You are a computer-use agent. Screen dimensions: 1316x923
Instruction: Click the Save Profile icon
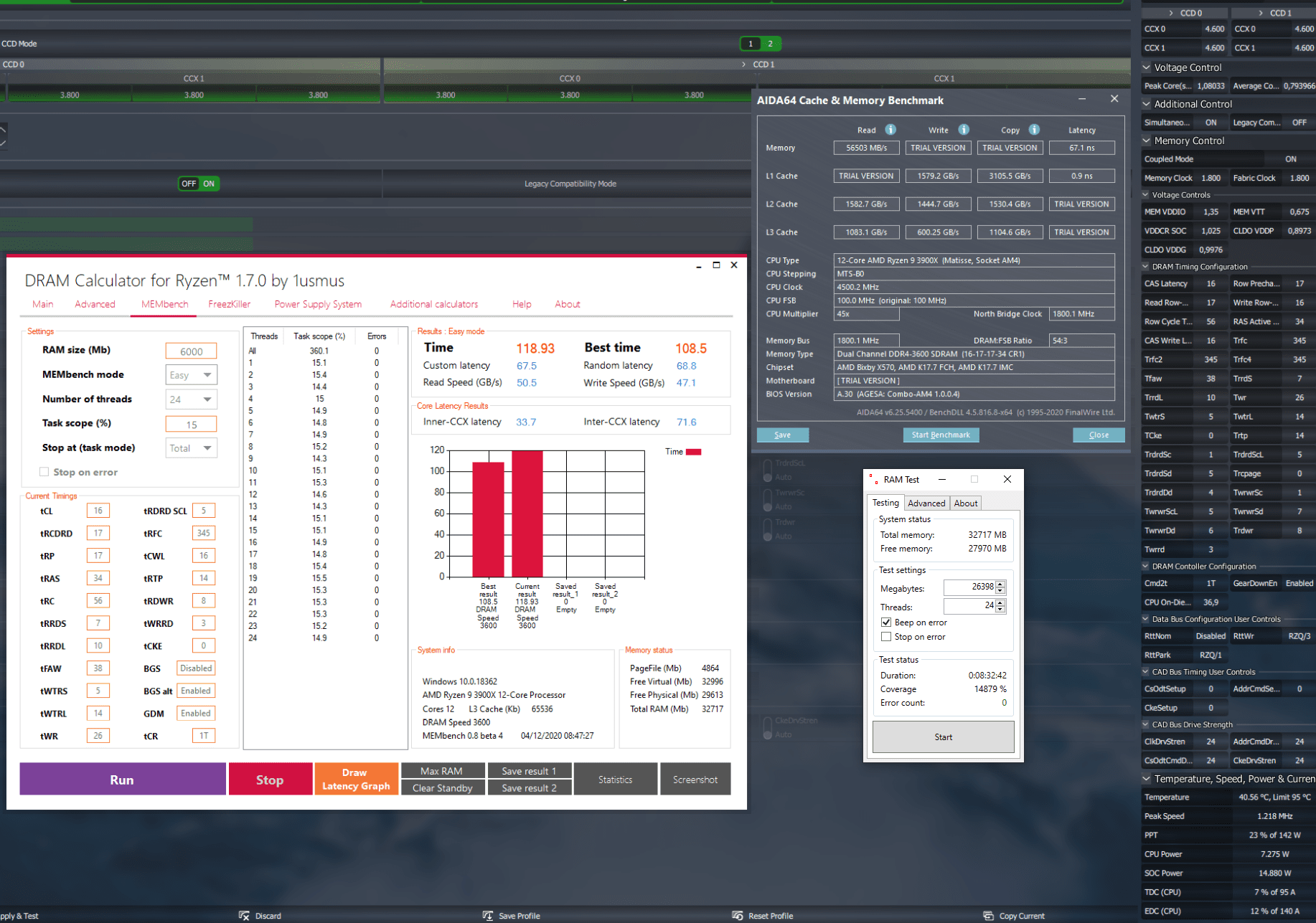(488, 916)
